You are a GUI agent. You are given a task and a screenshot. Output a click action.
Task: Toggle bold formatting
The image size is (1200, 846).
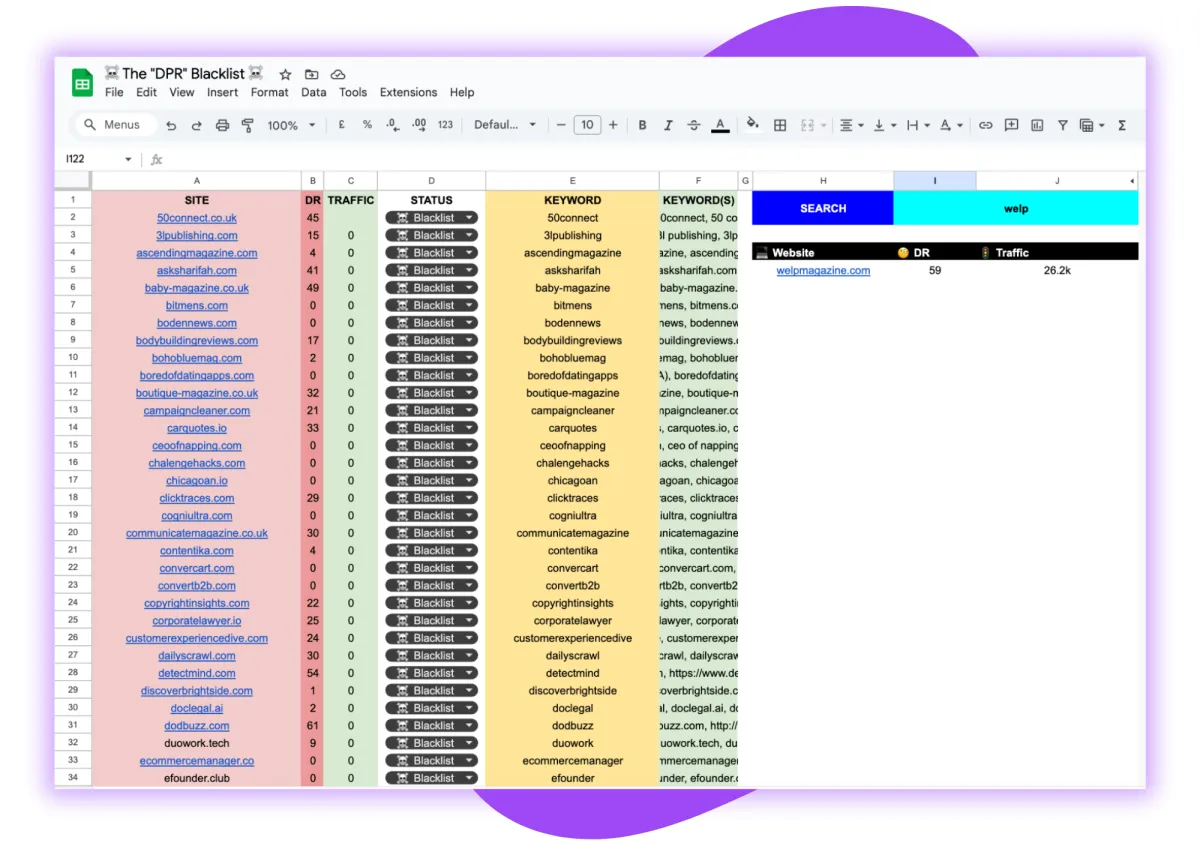click(642, 125)
